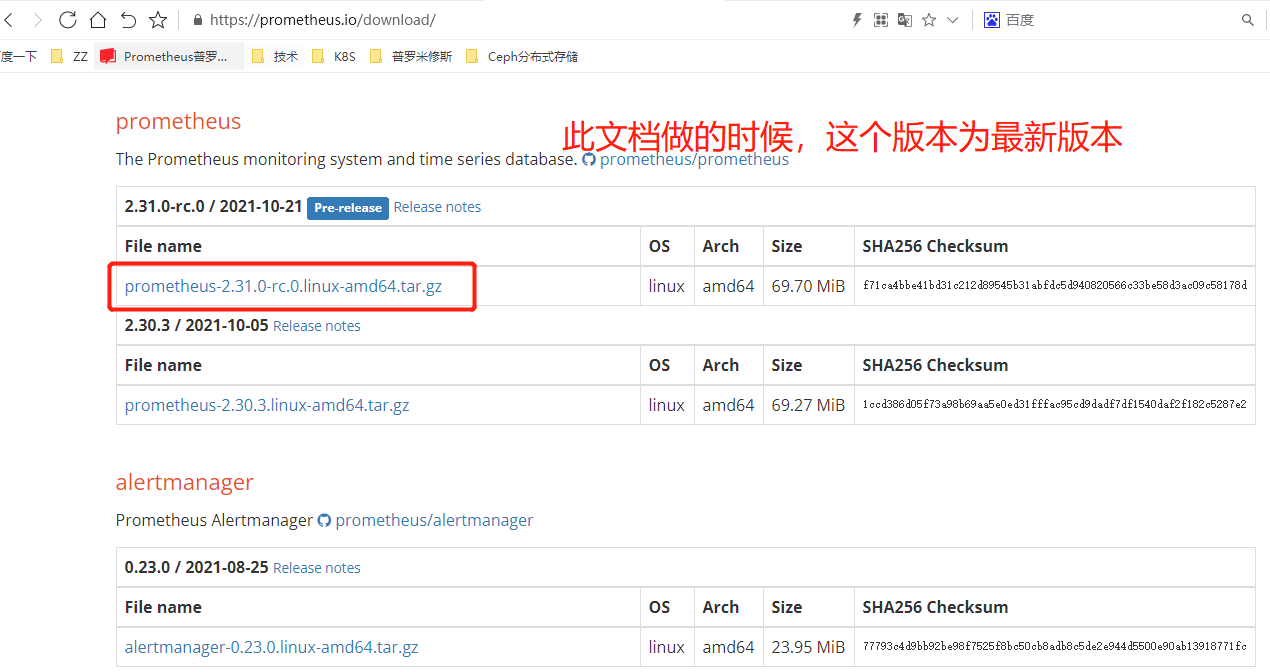
Task: Open the ZZ bookmarks folder
Action: 69,56
